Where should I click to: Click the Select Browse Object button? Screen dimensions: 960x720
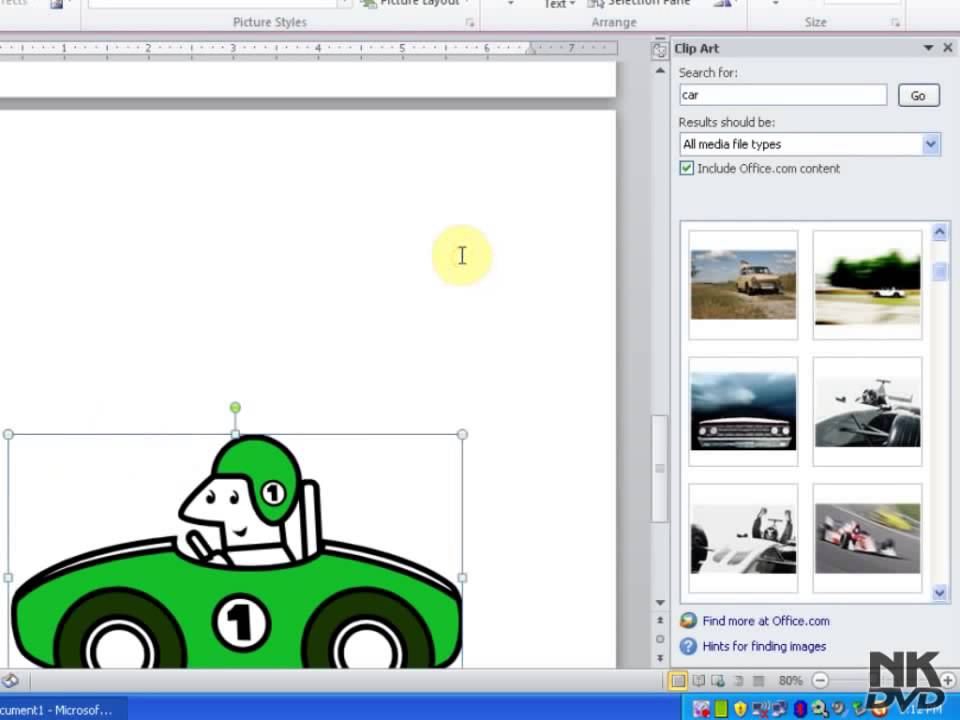pyautogui.click(x=660, y=639)
